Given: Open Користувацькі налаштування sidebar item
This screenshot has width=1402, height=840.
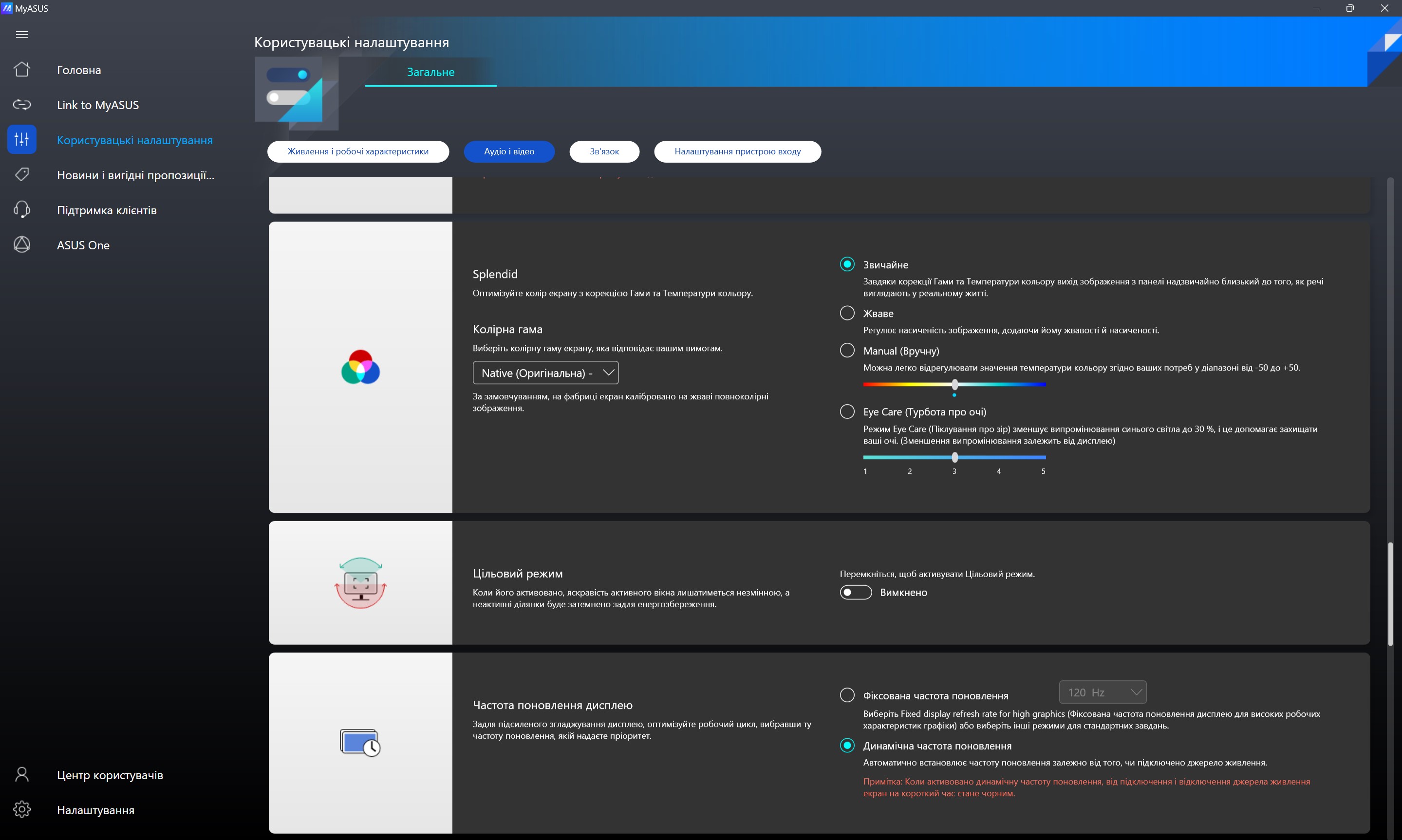Looking at the screenshot, I should click(x=134, y=140).
